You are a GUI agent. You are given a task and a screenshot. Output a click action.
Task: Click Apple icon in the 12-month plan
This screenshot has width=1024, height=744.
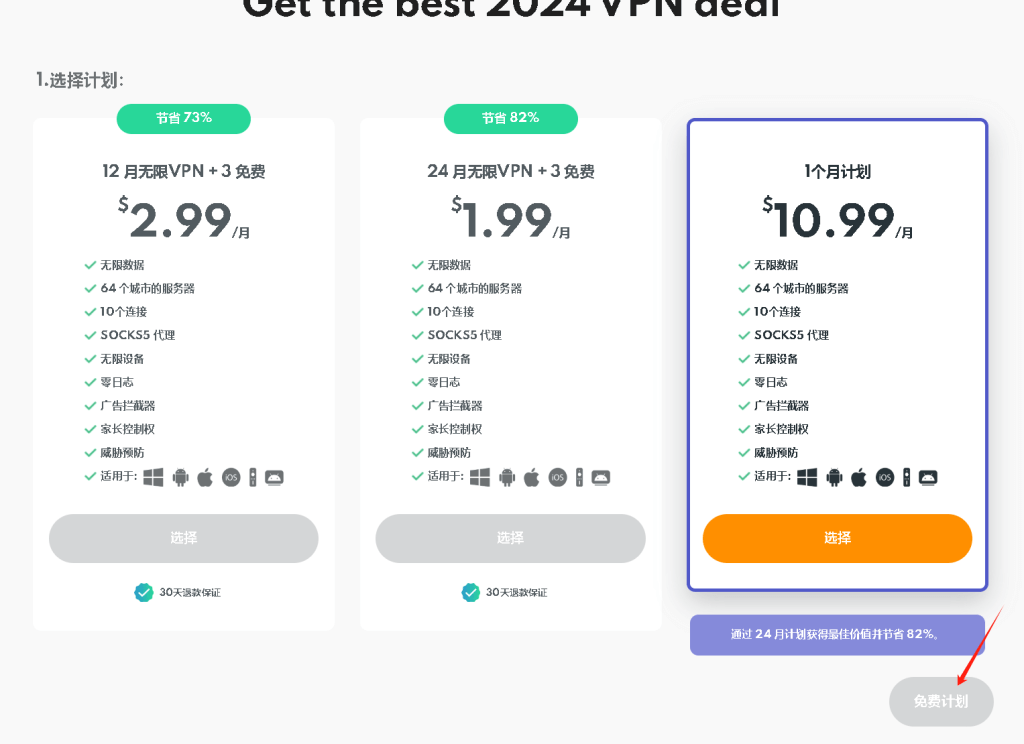point(205,477)
